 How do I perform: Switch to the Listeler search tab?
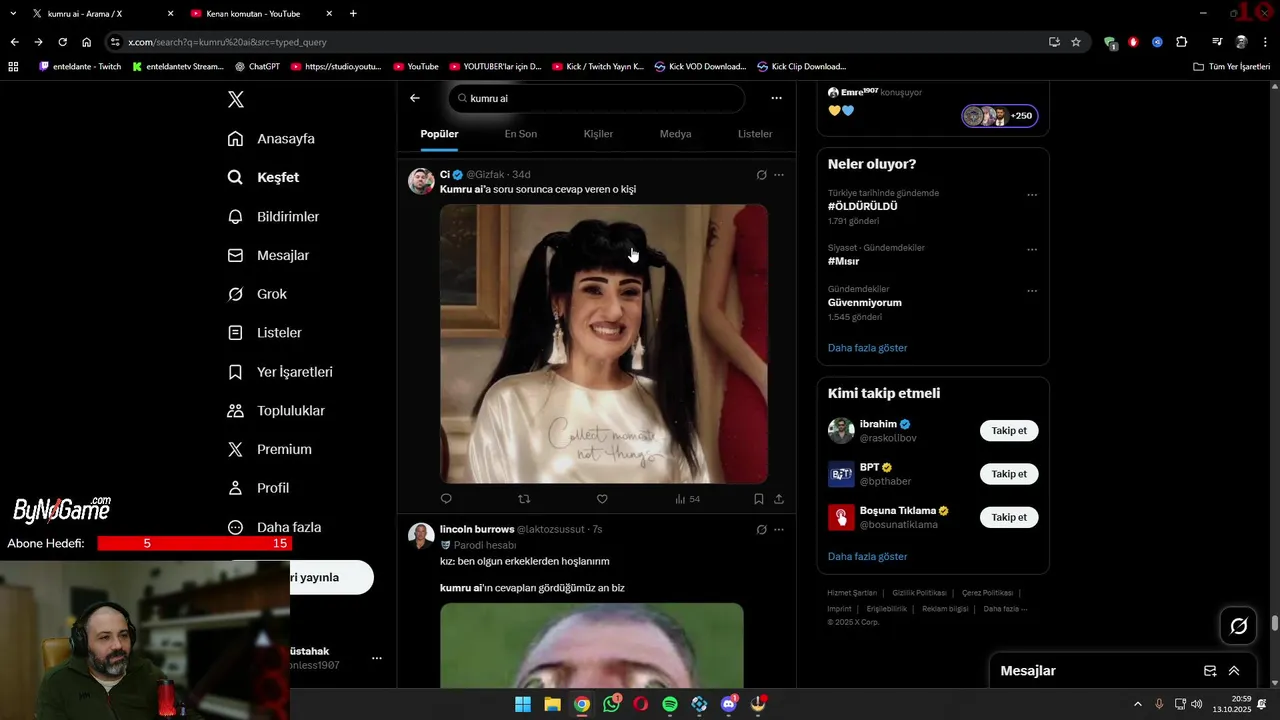[x=755, y=134]
